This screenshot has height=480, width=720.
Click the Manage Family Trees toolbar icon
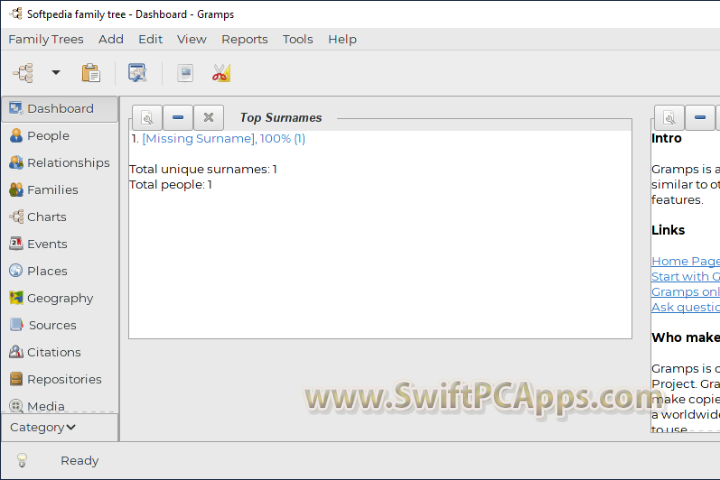(x=24, y=73)
